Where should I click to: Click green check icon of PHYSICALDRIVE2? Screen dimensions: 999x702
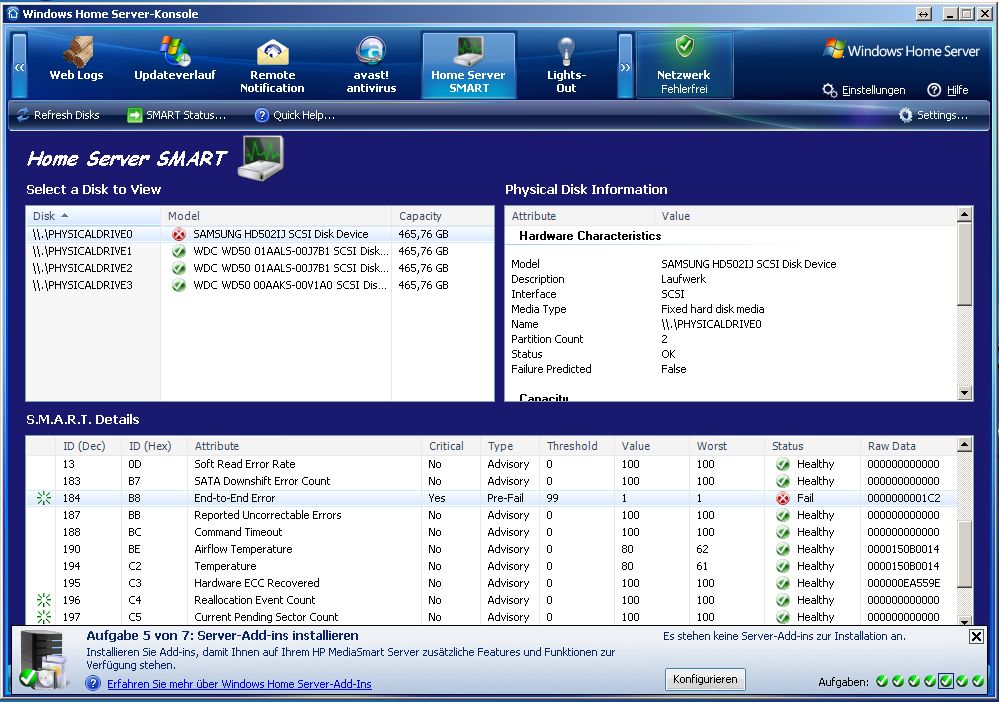(179, 268)
